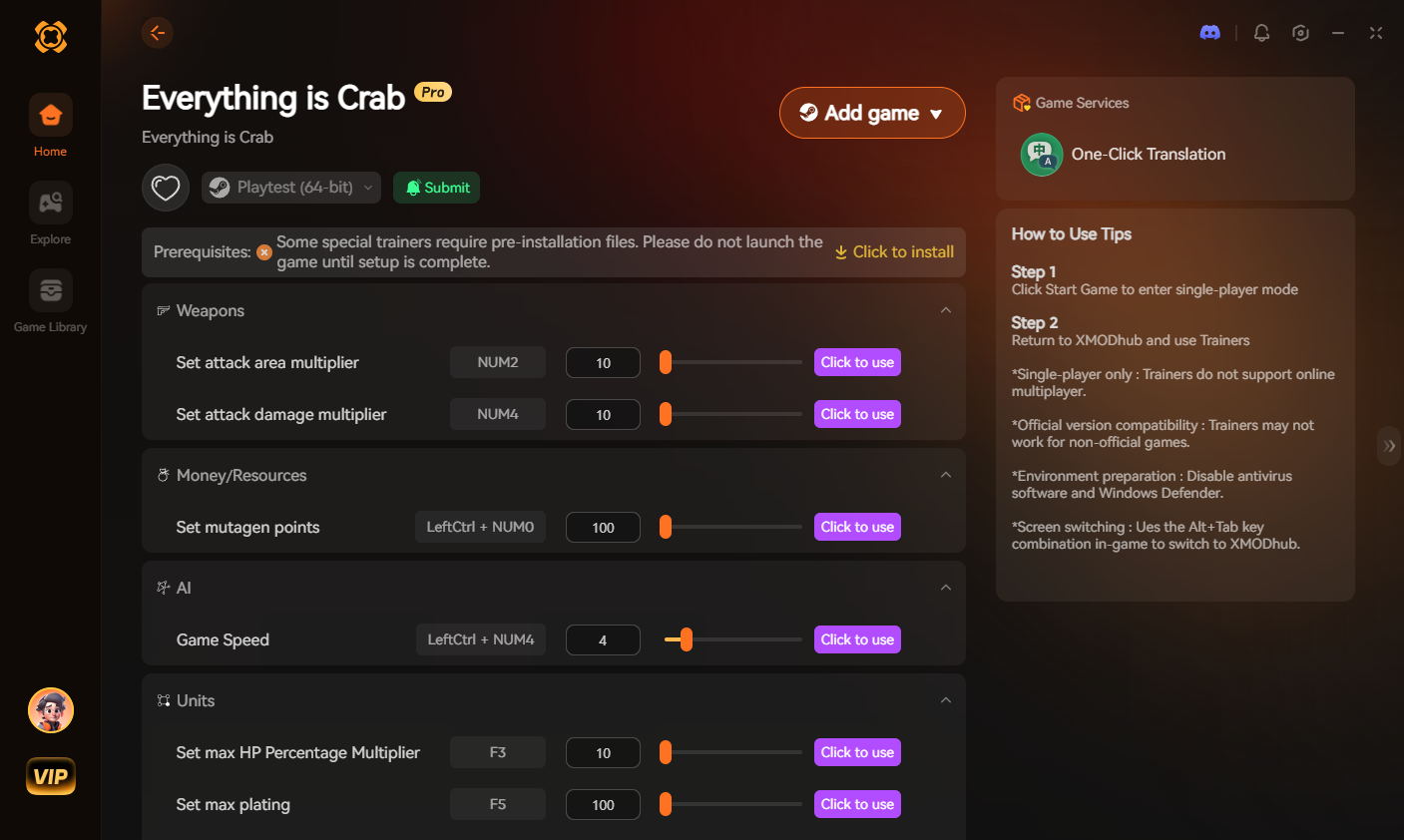
Task: Collapse the Money/Resources section
Action: (x=946, y=475)
